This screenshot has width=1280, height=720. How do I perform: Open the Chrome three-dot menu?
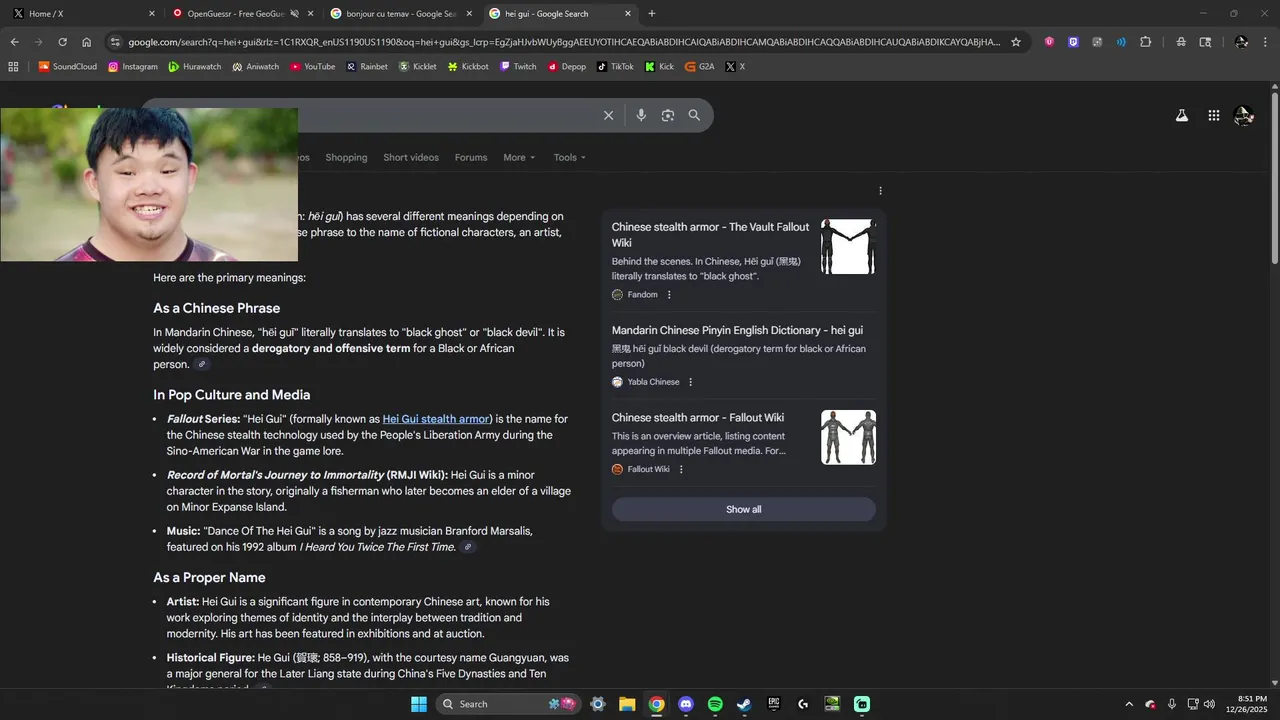pyautogui.click(x=1264, y=42)
